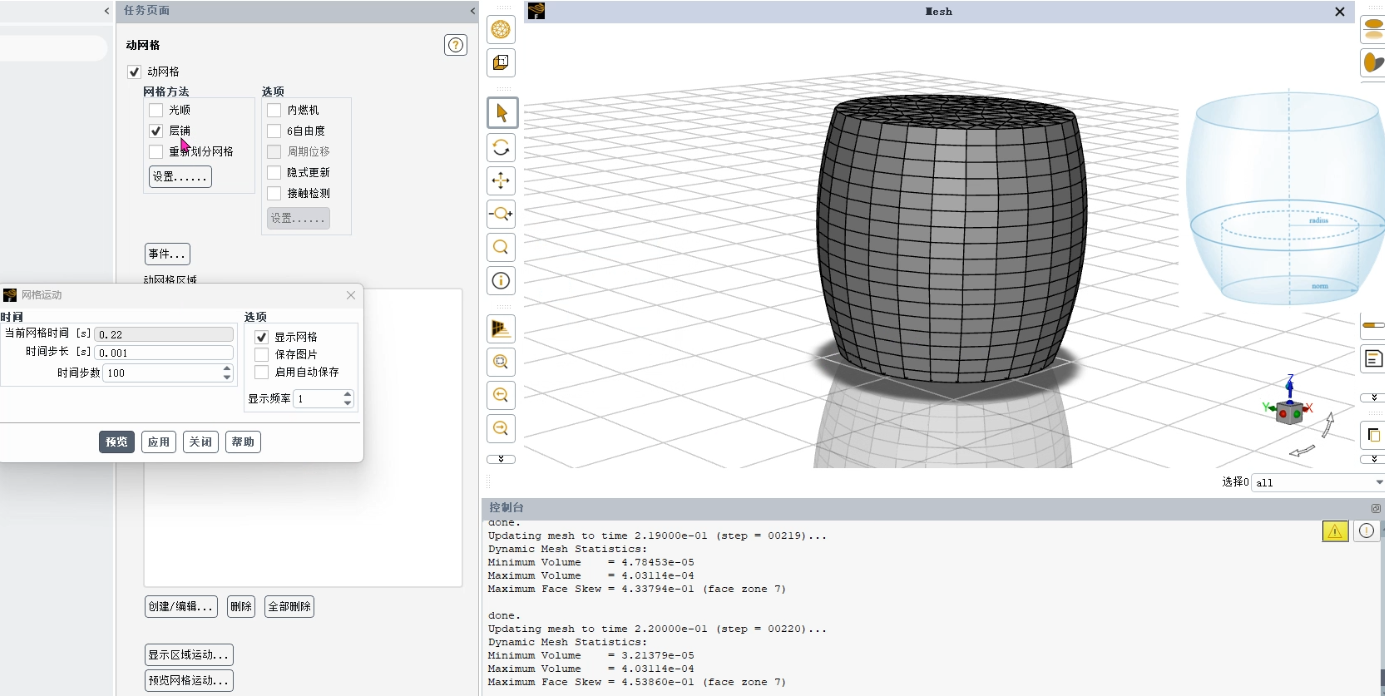Increase the 显示频率 stepper value
The width and height of the screenshot is (1385, 696).
point(348,394)
